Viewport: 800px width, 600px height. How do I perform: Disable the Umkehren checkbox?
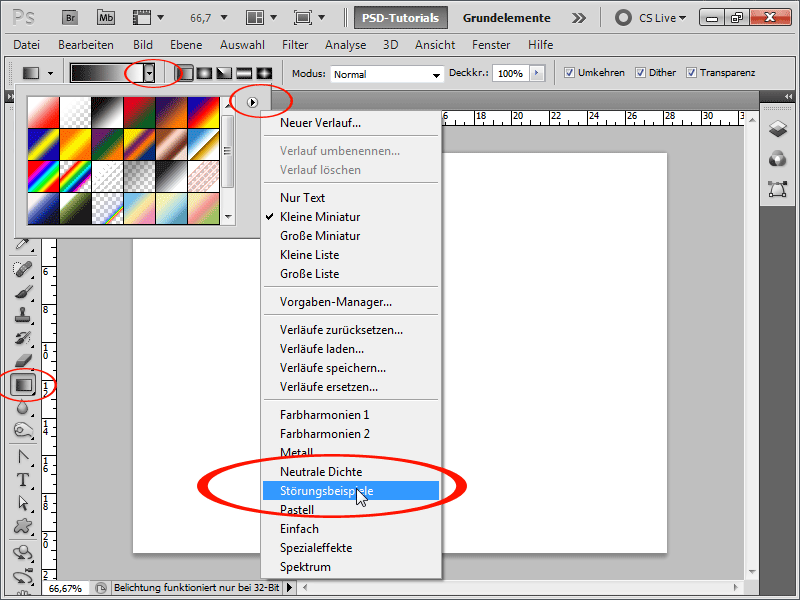click(x=569, y=73)
